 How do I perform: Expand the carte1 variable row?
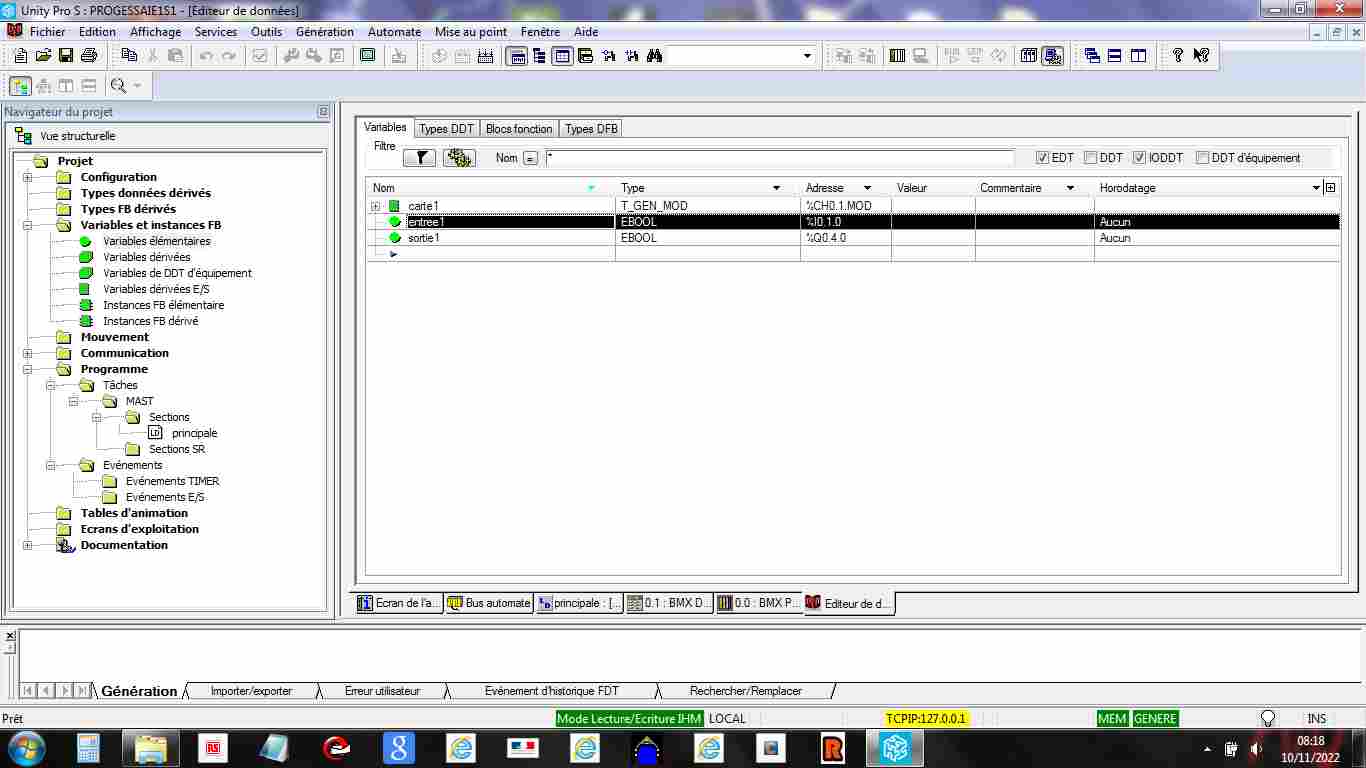pyautogui.click(x=376, y=206)
